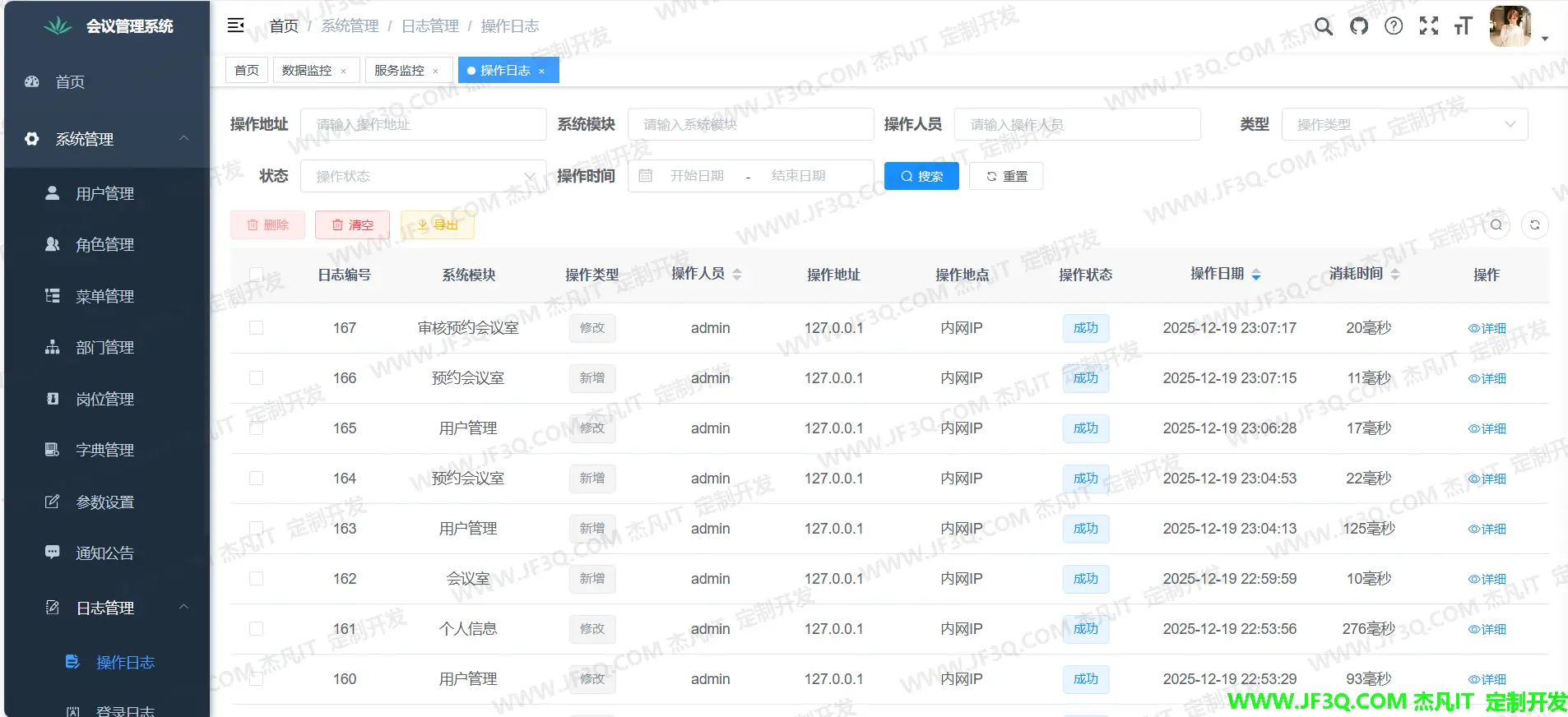Open the search magnifier in the top bar
The width and height of the screenshot is (1568, 717).
click(x=1323, y=26)
